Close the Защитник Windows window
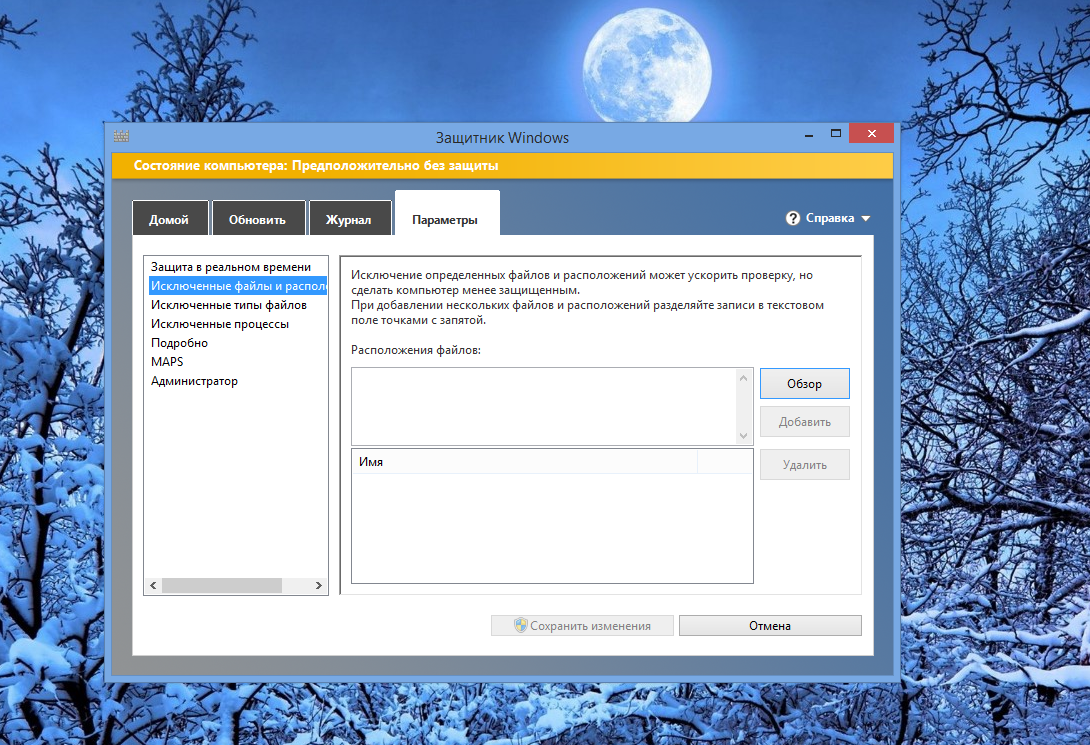1090x745 pixels. 872,133
